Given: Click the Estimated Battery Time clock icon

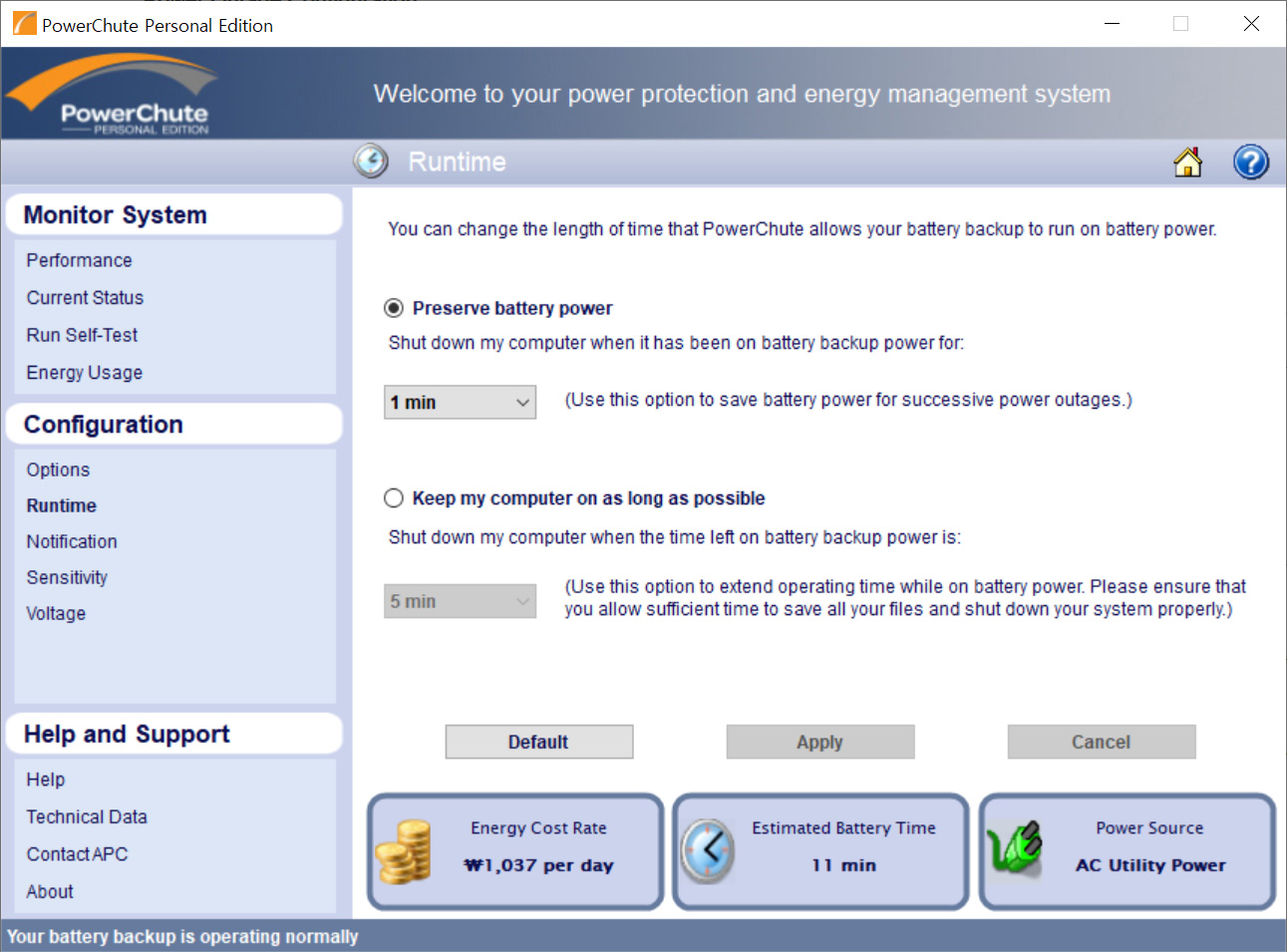Looking at the screenshot, I should pyautogui.click(x=708, y=850).
